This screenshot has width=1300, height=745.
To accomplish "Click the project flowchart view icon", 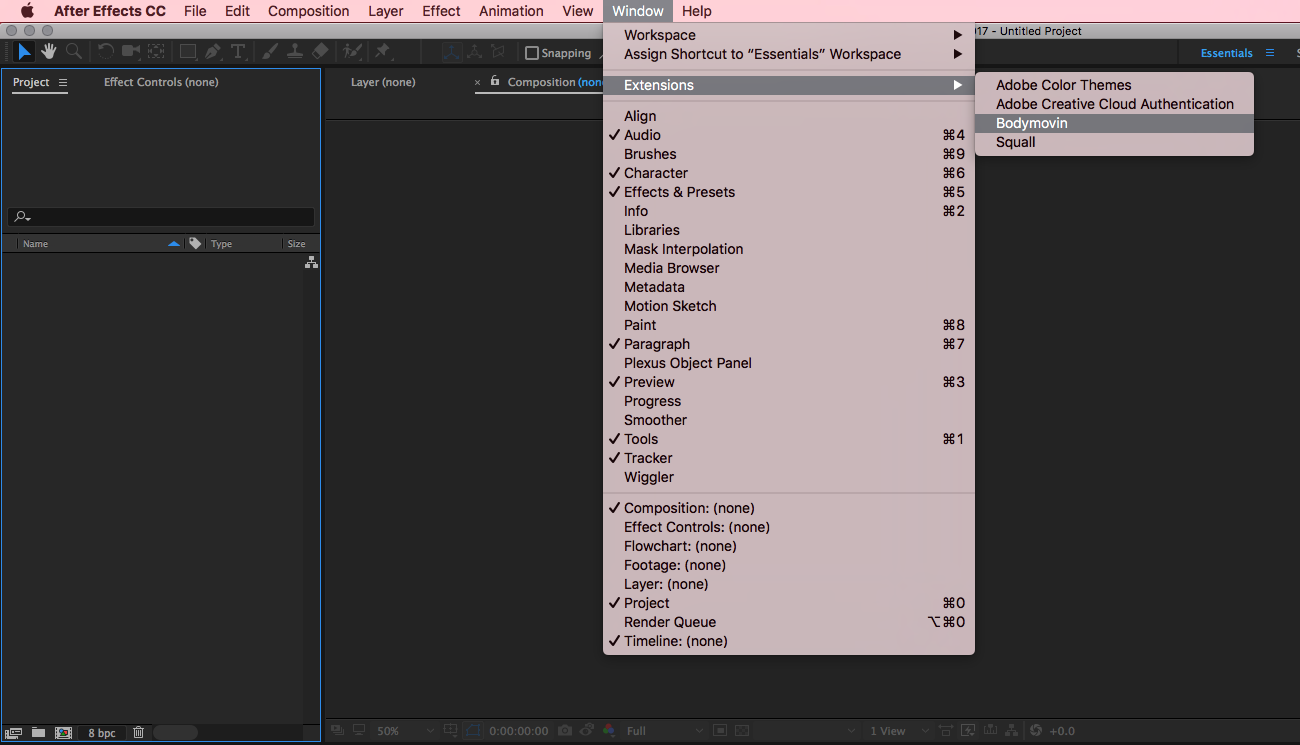I will click(x=311, y=262).
